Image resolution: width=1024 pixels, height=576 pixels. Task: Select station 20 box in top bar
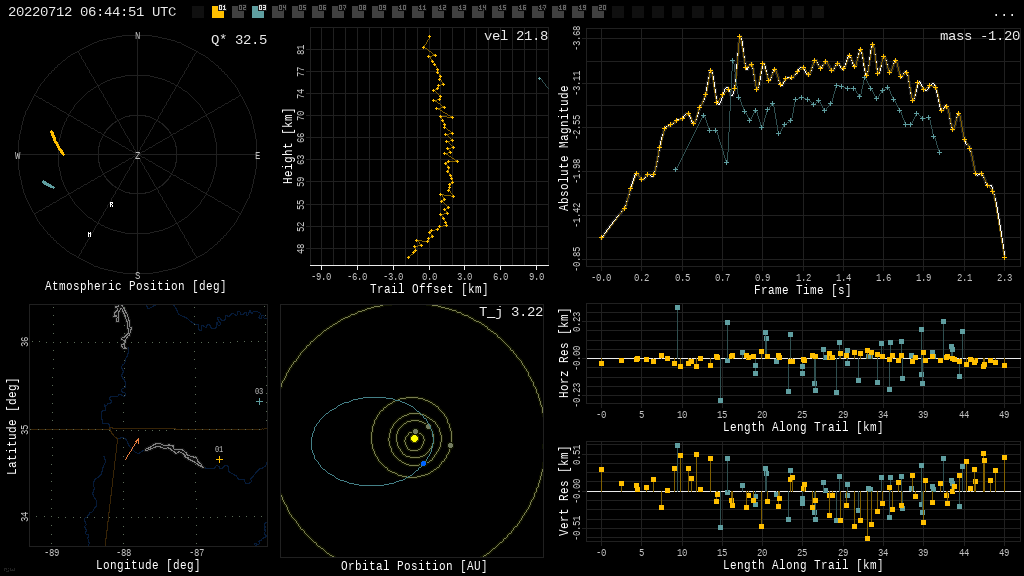[598, 12]
